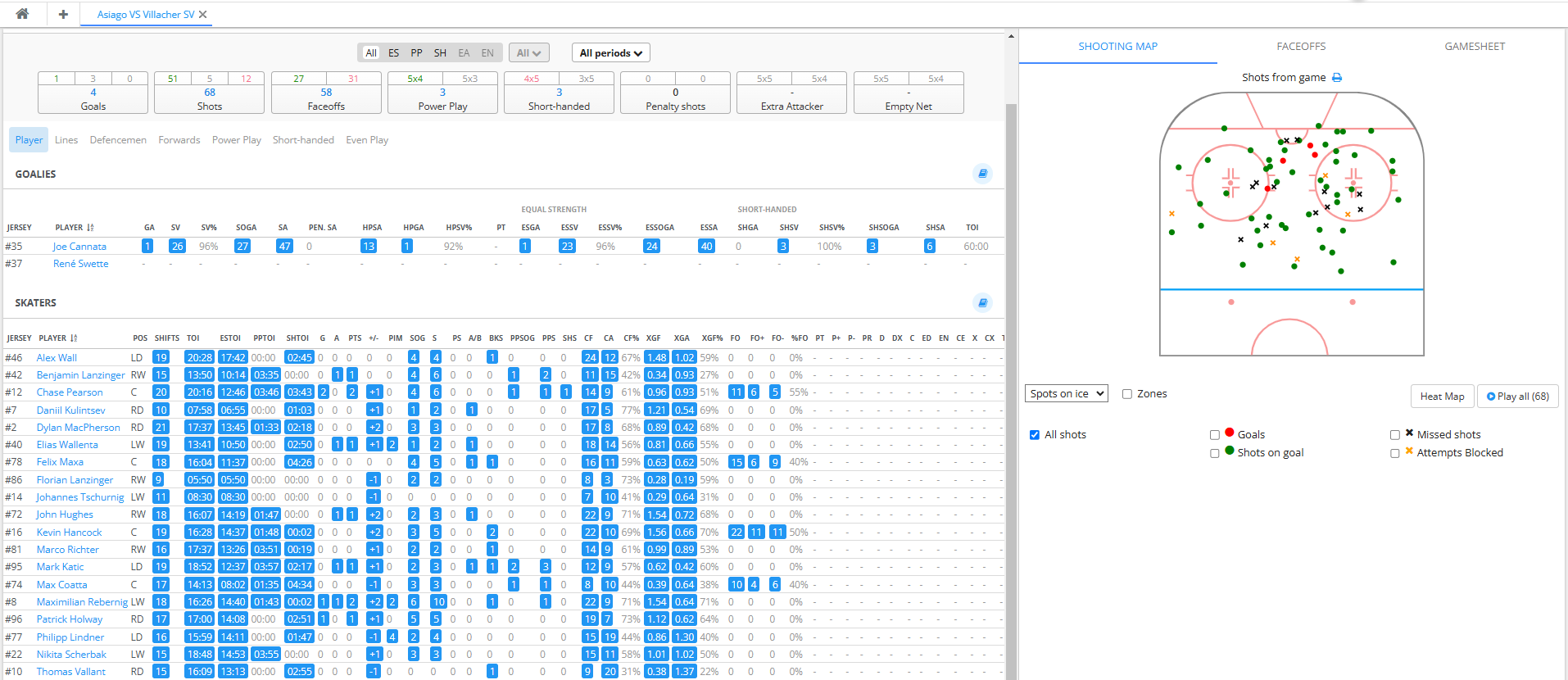The height and width of the screenshot is (680, 1568).
Task: Open the Even Play sub-tab
Action: point(367,140)
